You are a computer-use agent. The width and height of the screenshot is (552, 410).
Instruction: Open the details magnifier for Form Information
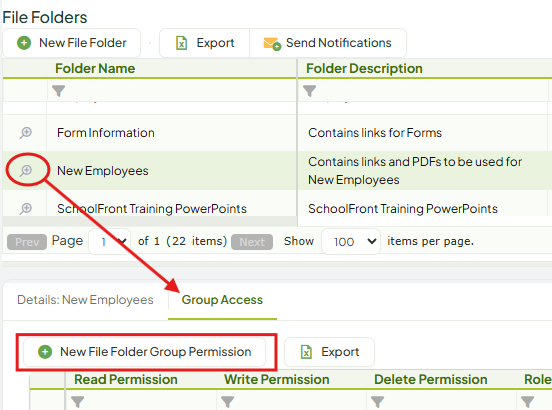pos(26,133)
